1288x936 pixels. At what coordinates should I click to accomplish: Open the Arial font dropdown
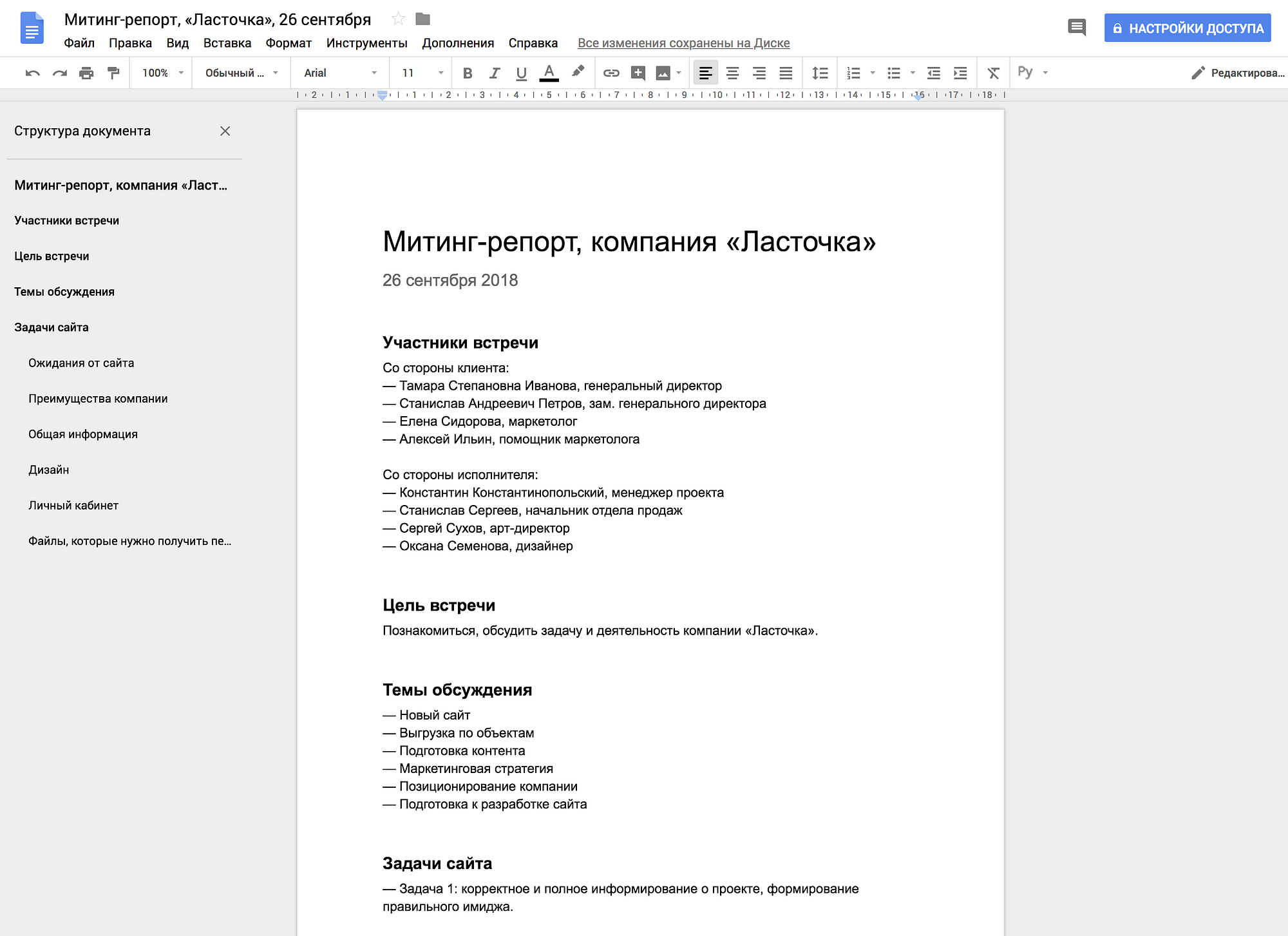340,73
